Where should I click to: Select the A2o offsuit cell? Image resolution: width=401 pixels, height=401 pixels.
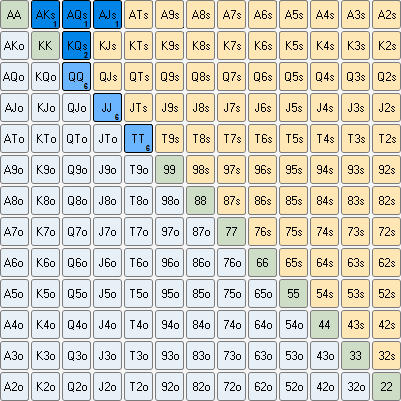pos(14,387)
